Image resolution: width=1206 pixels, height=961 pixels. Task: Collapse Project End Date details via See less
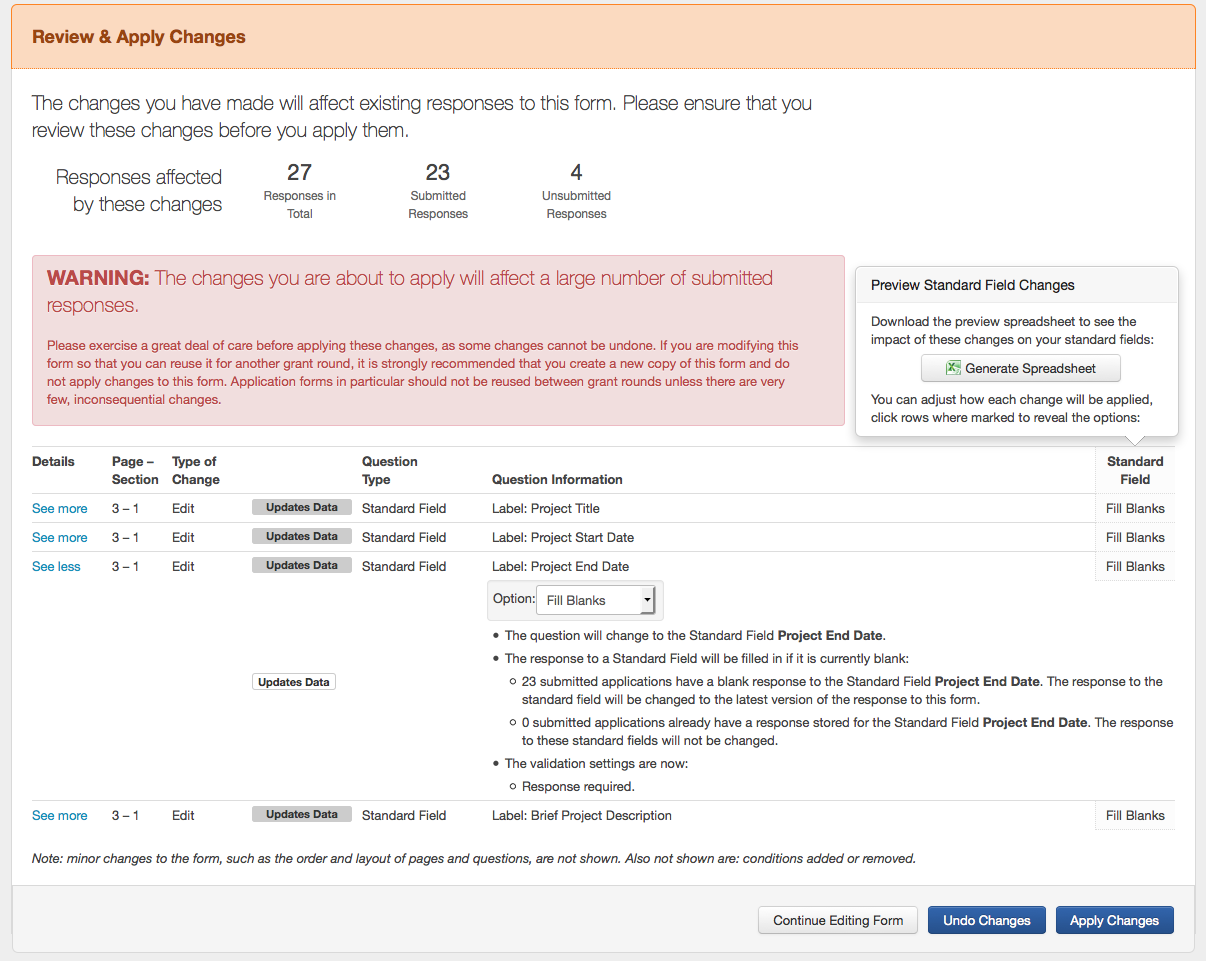[x=56, y=566]
